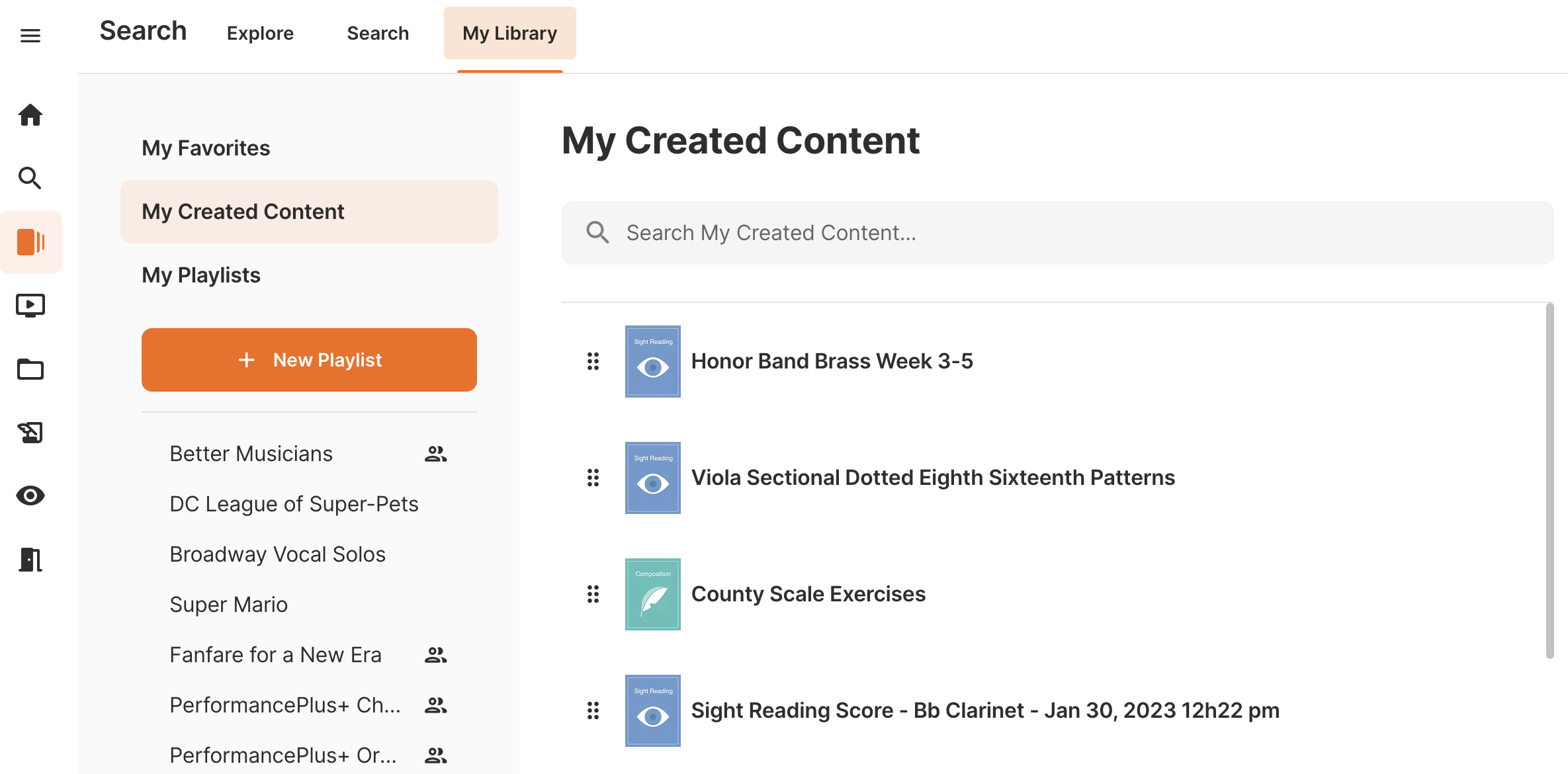Select the My Library tab

tap(509, 33)
